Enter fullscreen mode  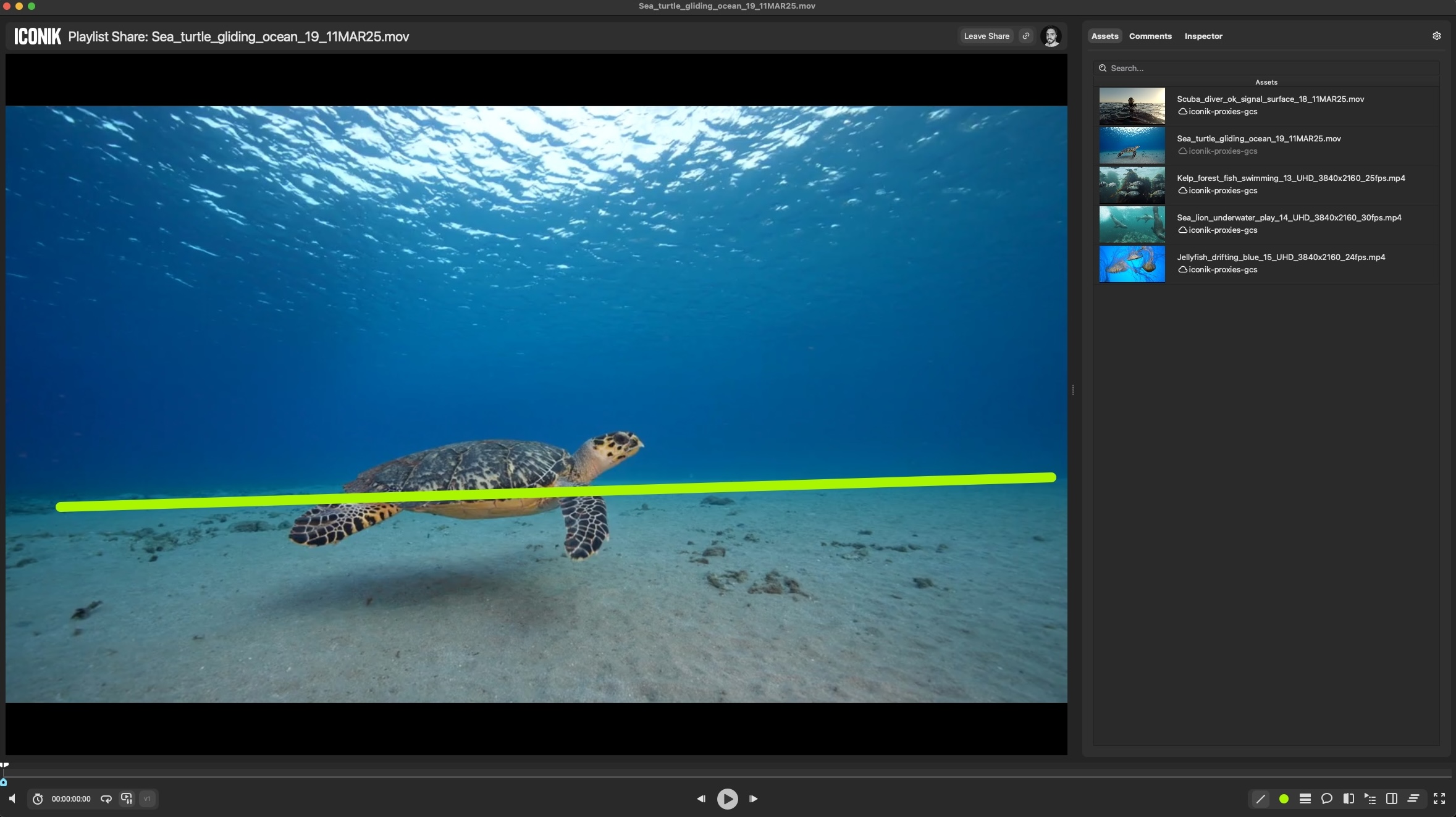(1439, 798)
